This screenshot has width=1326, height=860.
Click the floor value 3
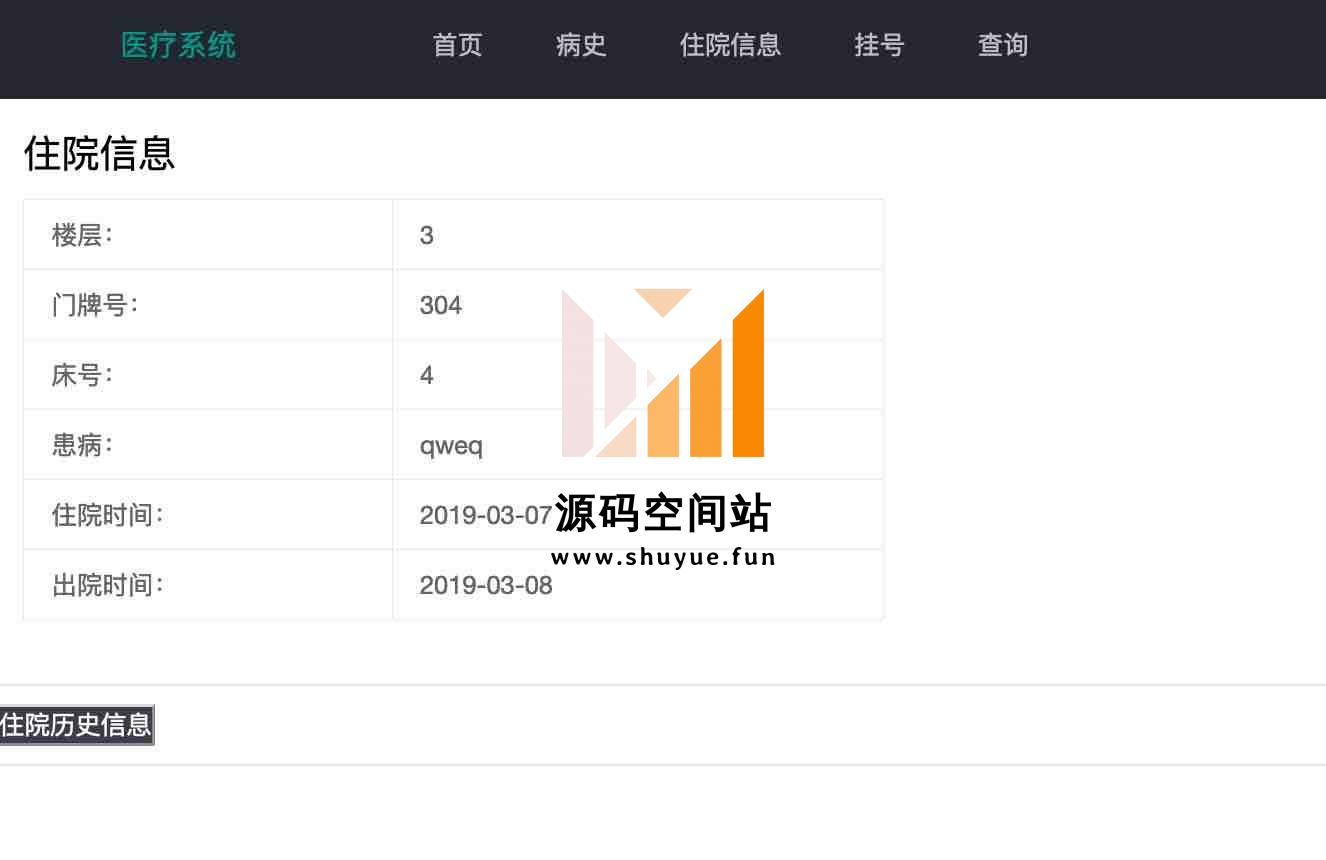click(x=427, y=235)
